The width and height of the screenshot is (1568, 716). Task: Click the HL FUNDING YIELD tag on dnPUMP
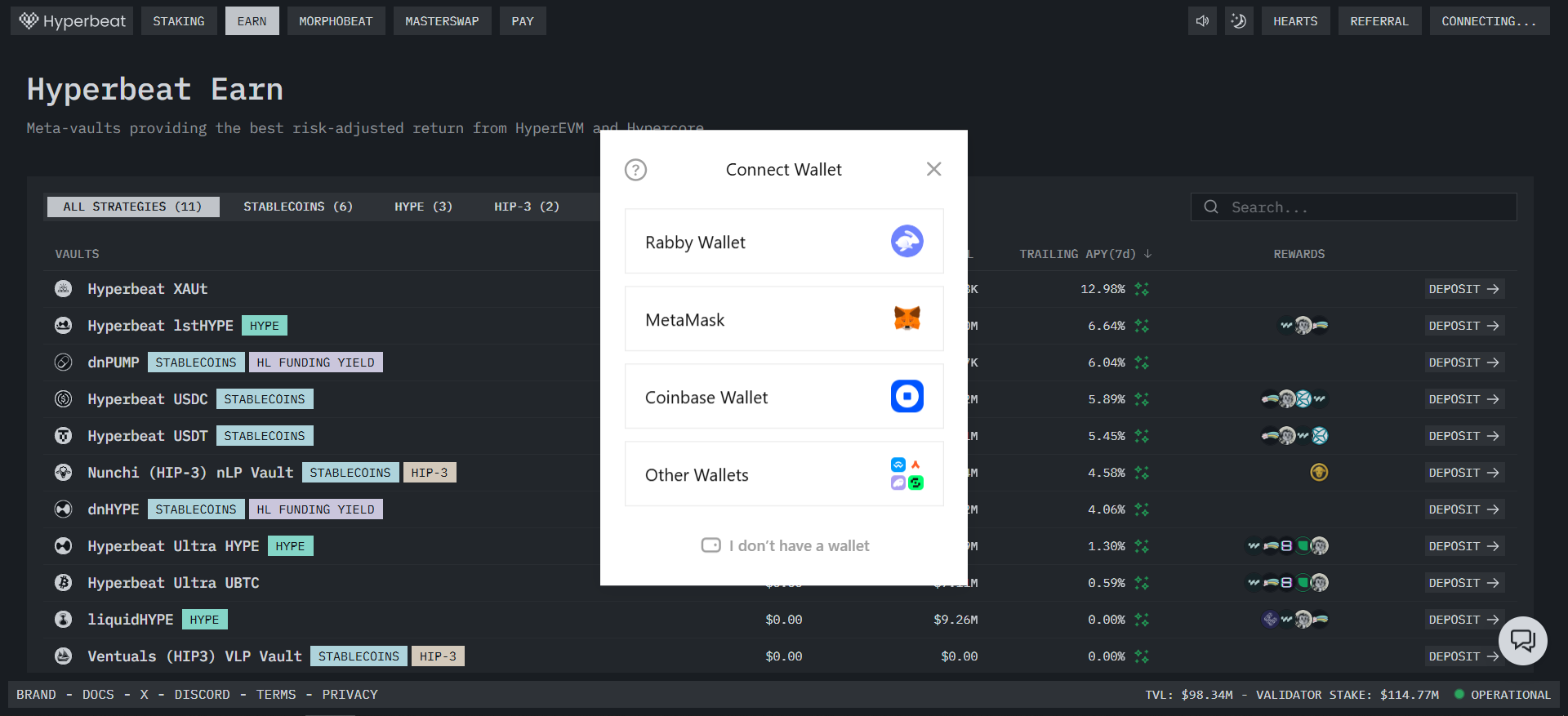(316, 362)
